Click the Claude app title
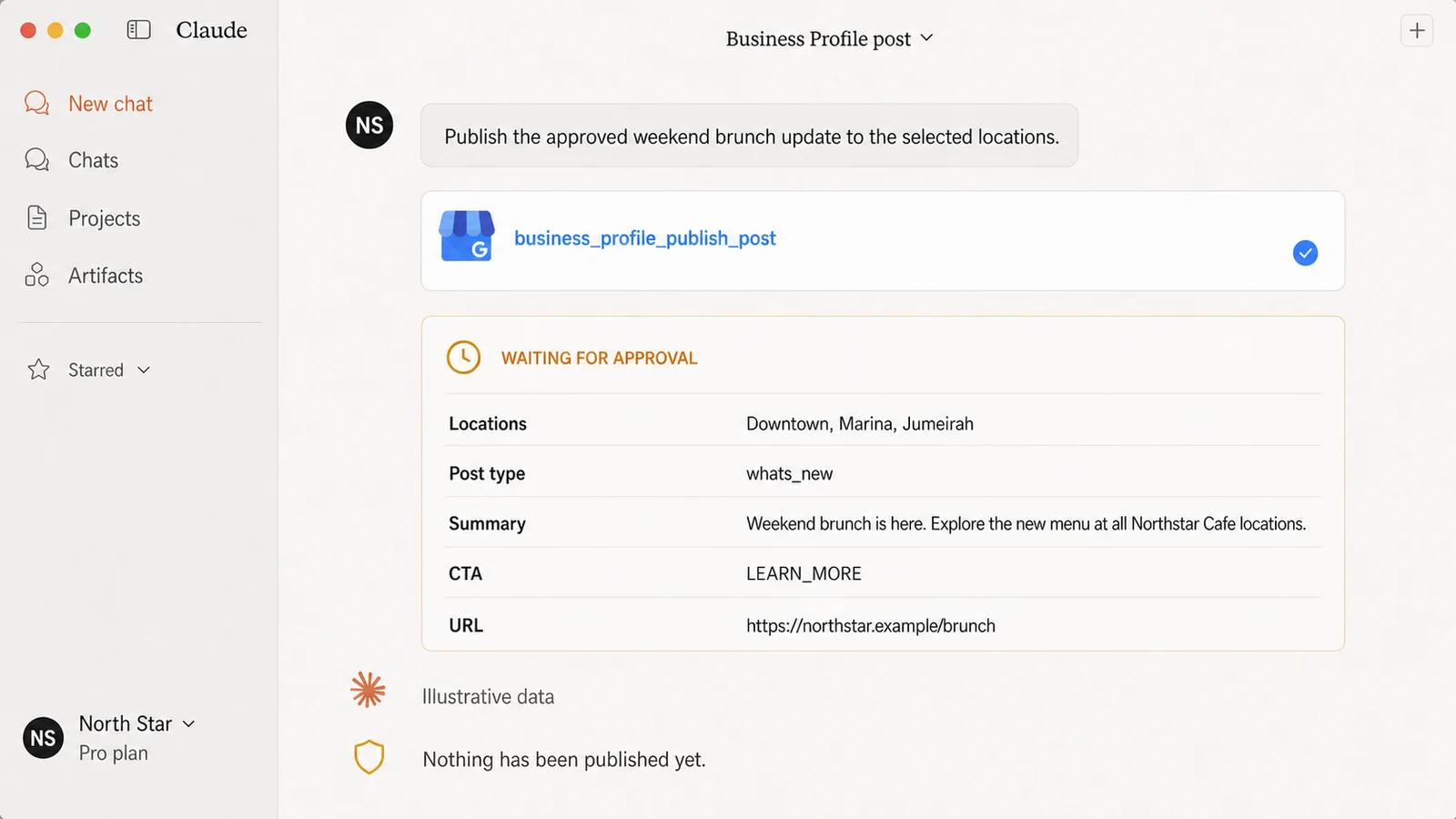This screenshot has height=819, width=1456. click(212, 30)
